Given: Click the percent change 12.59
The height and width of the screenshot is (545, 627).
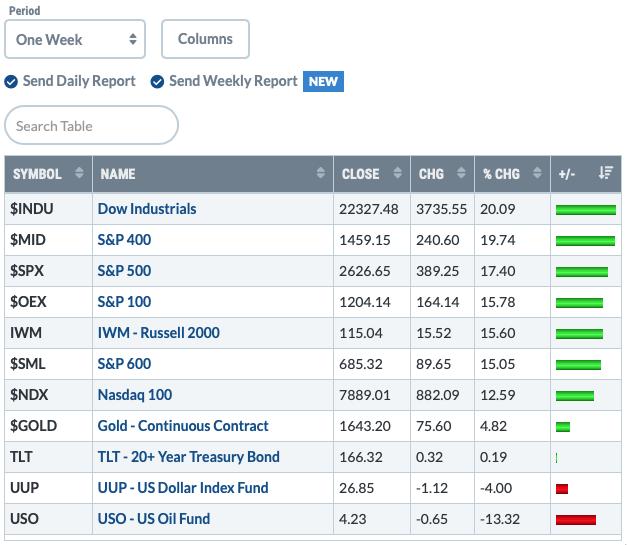Looking at the screenshot, I should coord(498,395).
